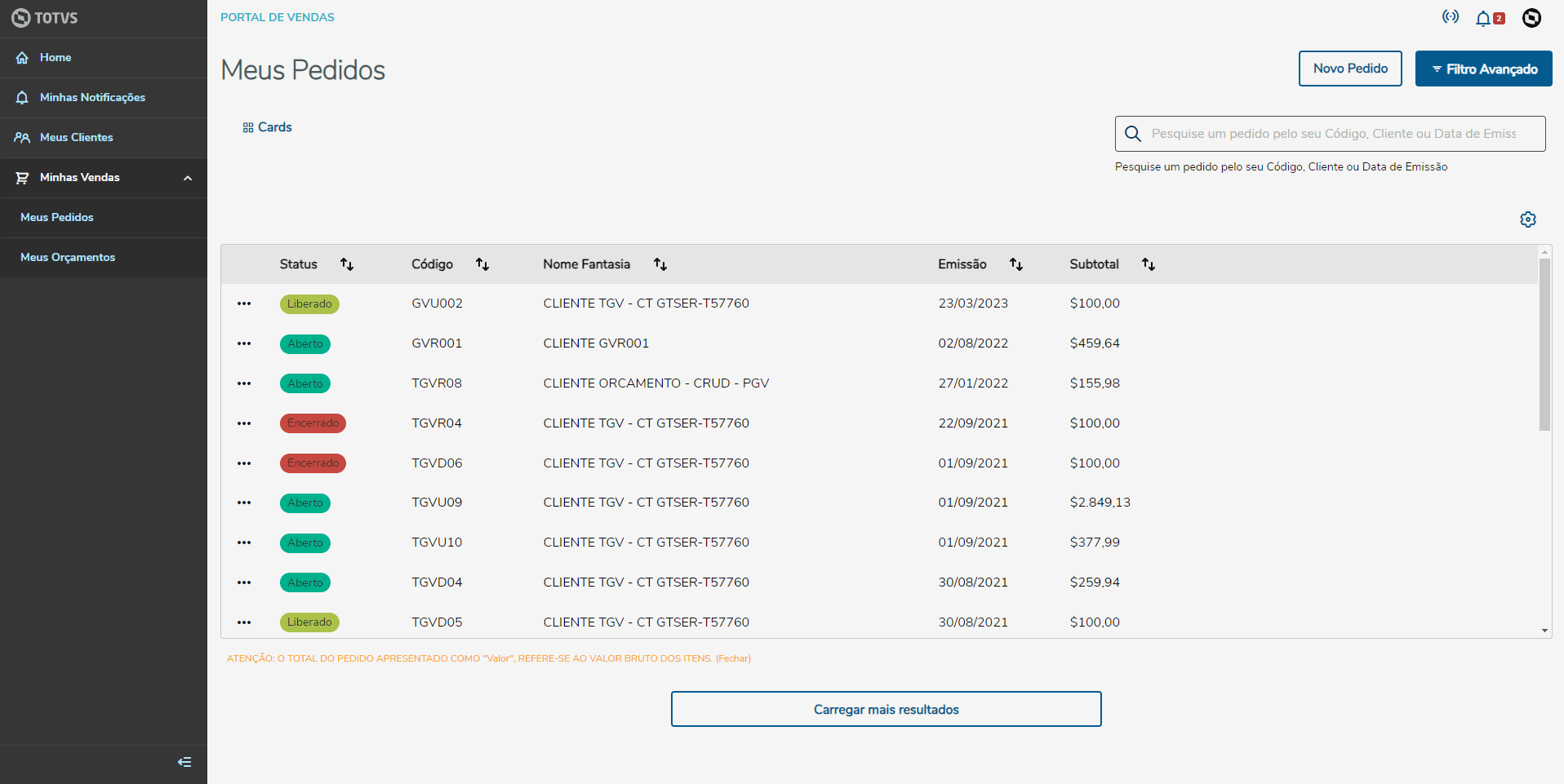Screen dimensions: 1564x784
Task: Sort table by Status column
Action: click(x=347, y=264)
